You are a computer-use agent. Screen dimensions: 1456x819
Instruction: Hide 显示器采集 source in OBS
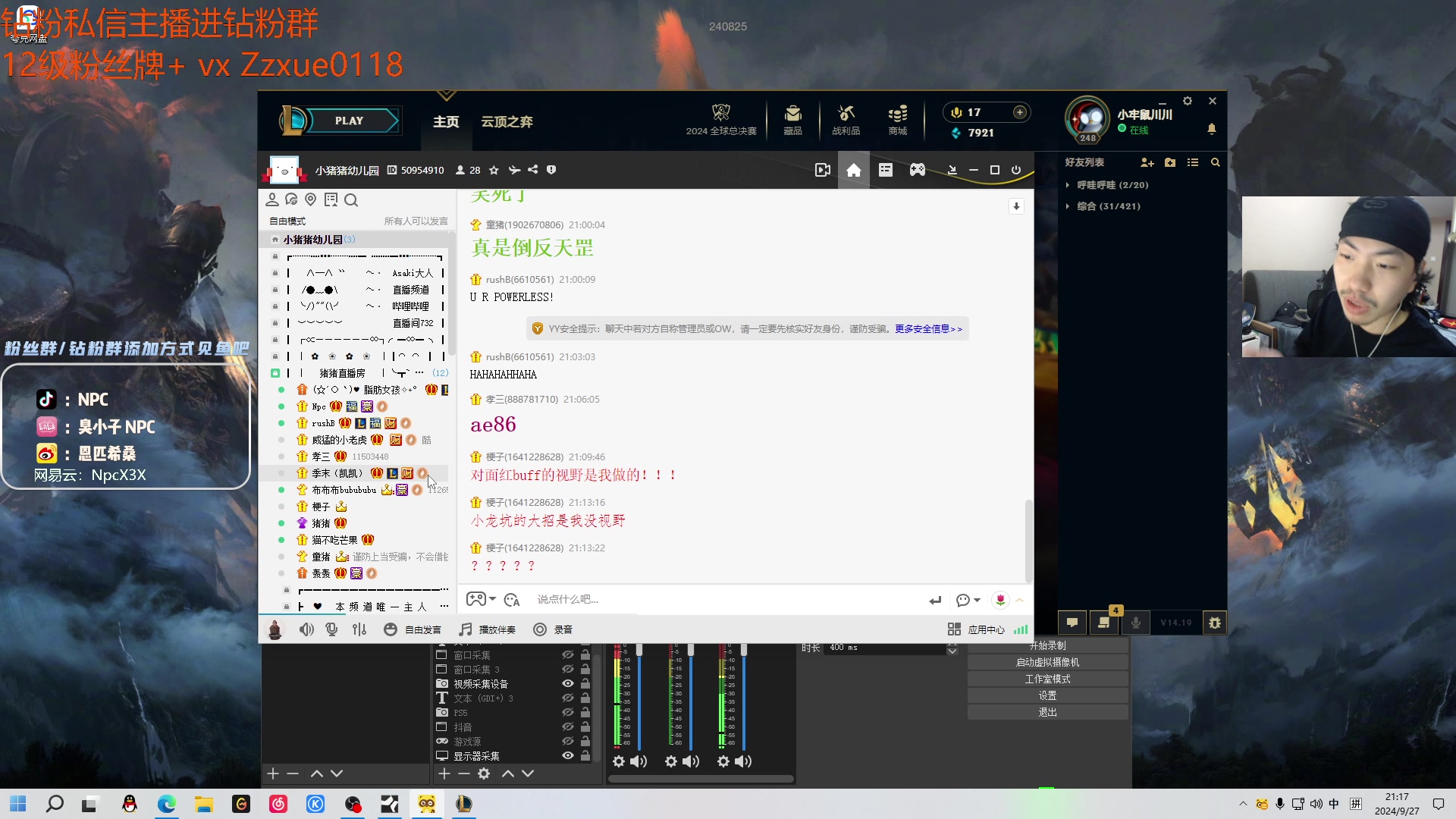tap(567, 755)
